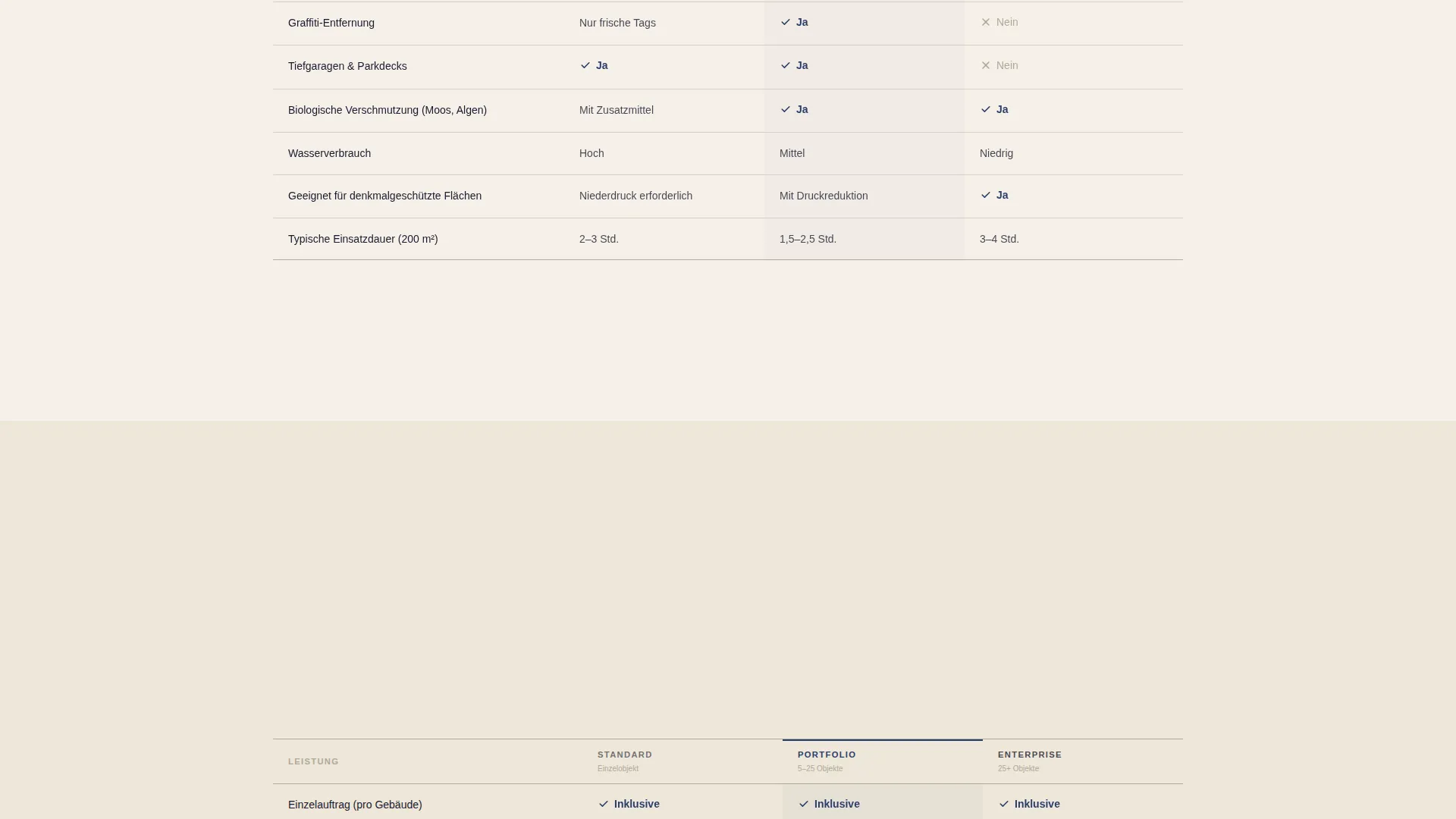
Task: Click the '3–4 Std.' duration cell
Action: (x=999, y=239)
